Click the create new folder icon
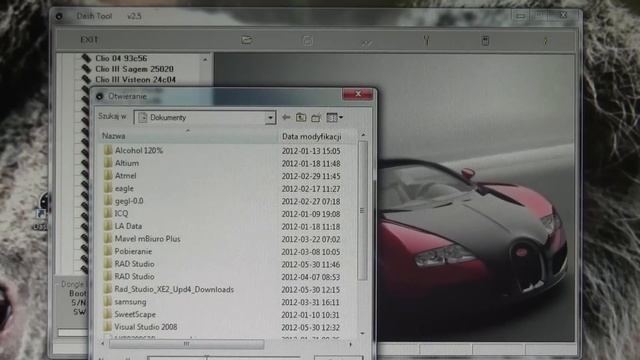Image resolution: width=640 pixels, height=360 pixels. pyautogui.click(x=316, y=118)
